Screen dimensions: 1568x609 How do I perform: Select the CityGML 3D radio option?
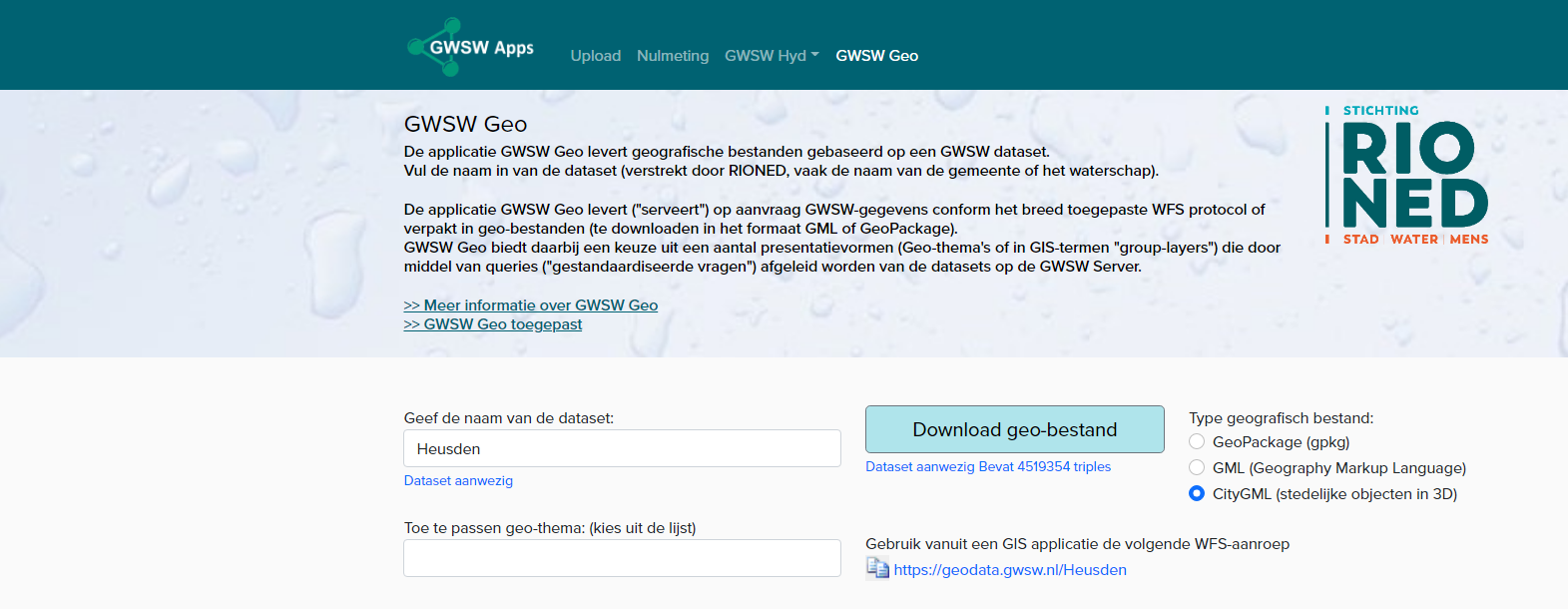[x=1197, y=493]
